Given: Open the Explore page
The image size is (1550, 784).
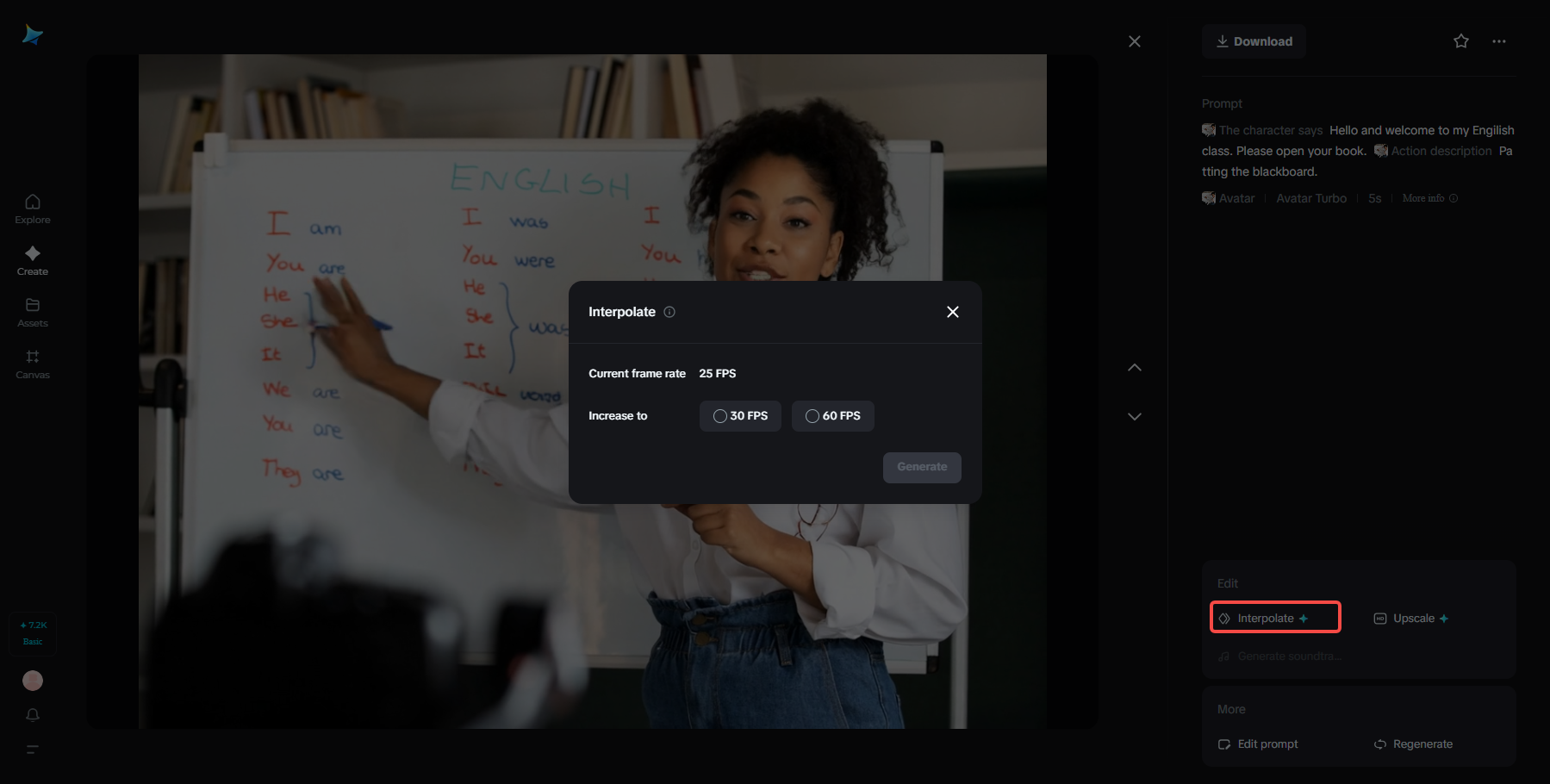Looking at the screenshot, I should tap(33, 209).
